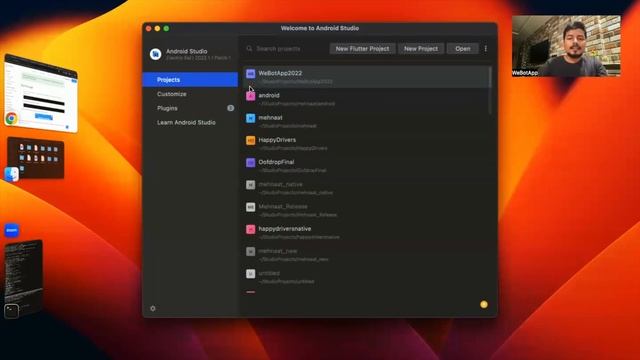
Task: Click the gray mehnaat_native project icon
Action: point(251,185)
